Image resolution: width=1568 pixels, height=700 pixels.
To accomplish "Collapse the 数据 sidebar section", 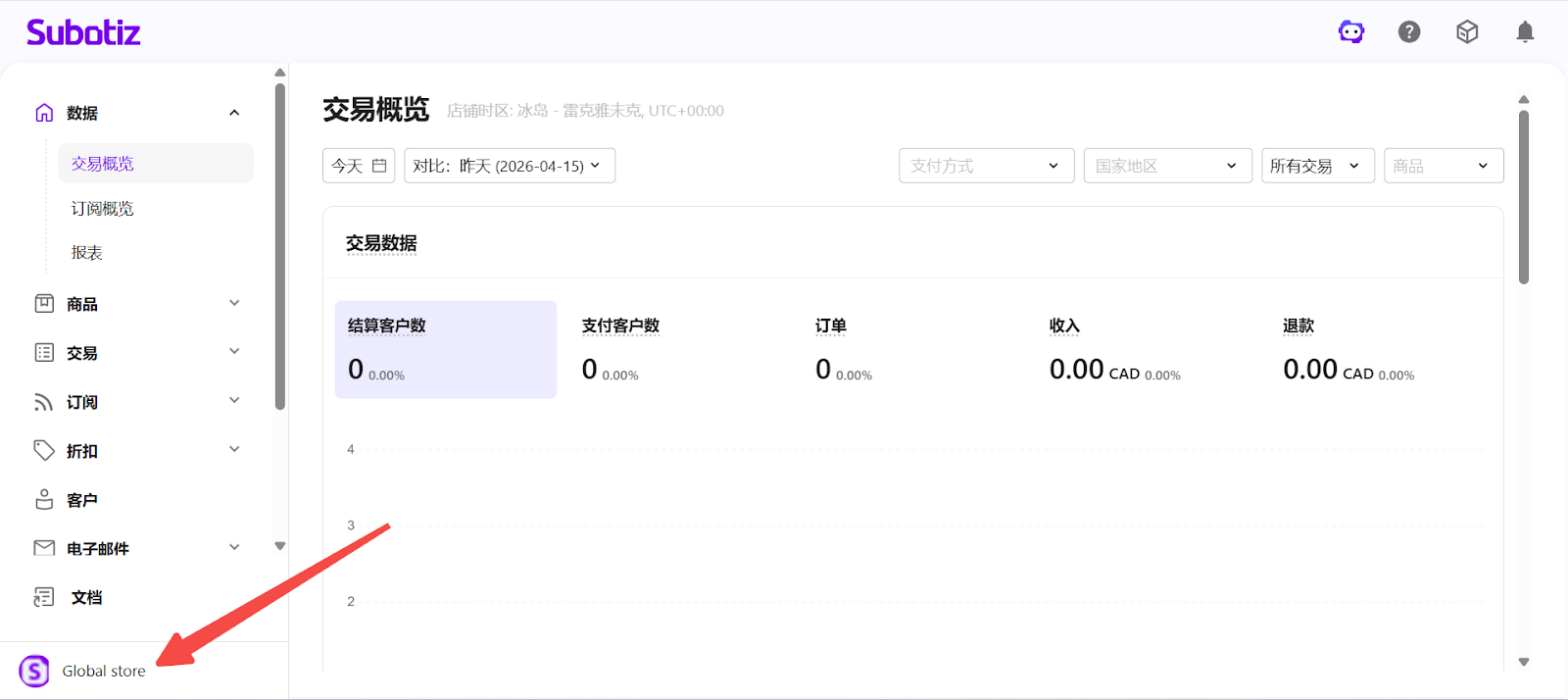I will click(x=234, y=113).
